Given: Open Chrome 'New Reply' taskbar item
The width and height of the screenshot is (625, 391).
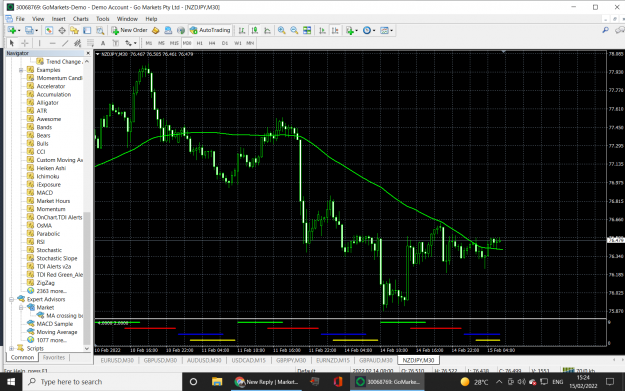Looking at the screenshot, I should pyautogui.click(x=266, y=382).
